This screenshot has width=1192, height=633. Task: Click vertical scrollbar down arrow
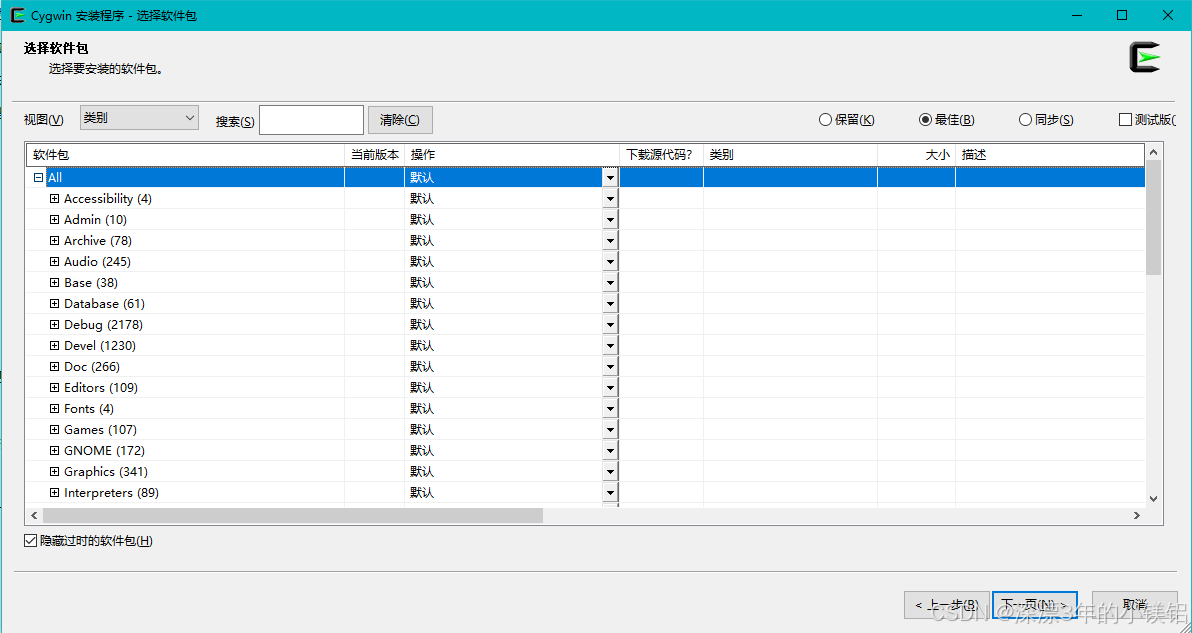(1154, 498)
